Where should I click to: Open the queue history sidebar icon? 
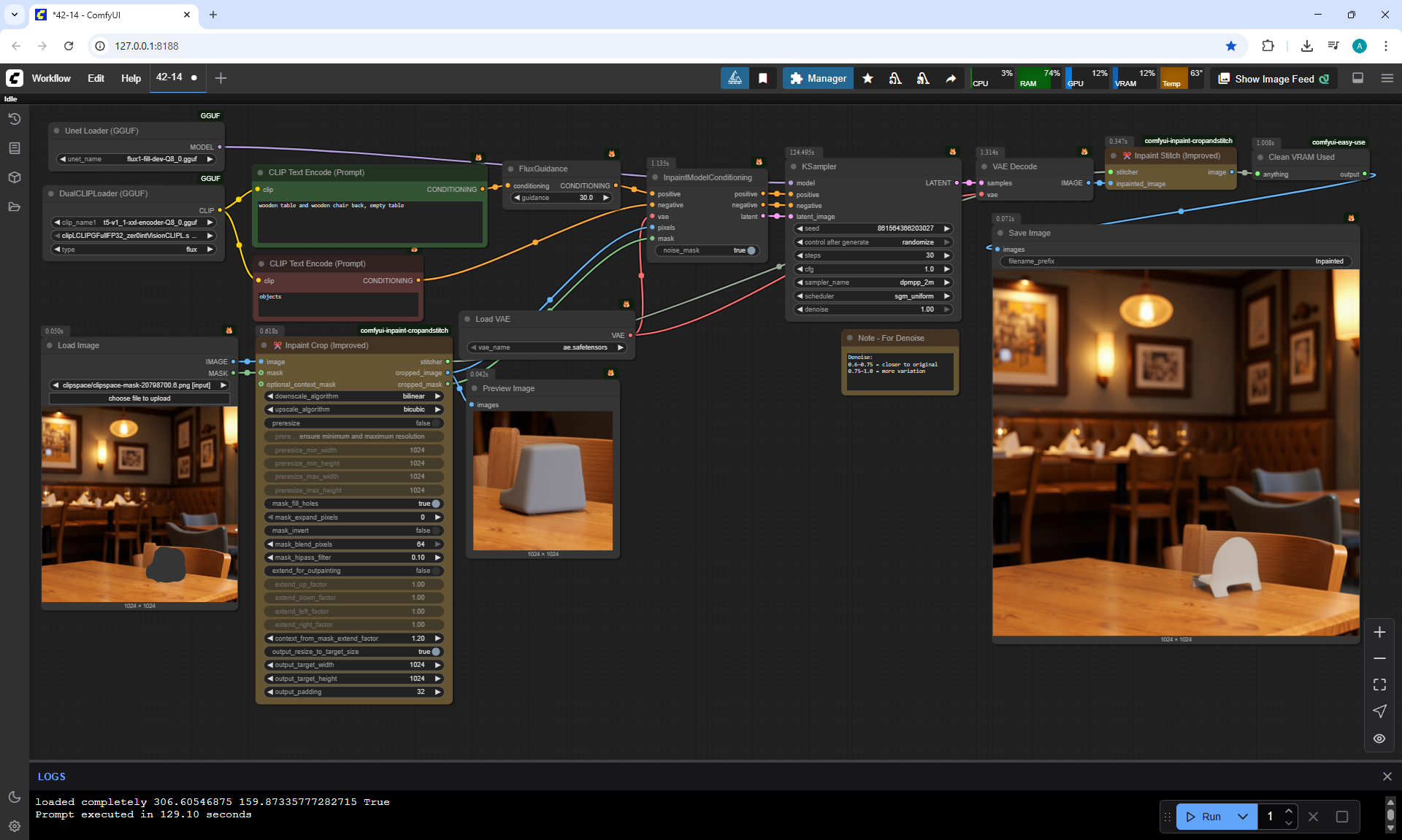click(14, 119)
